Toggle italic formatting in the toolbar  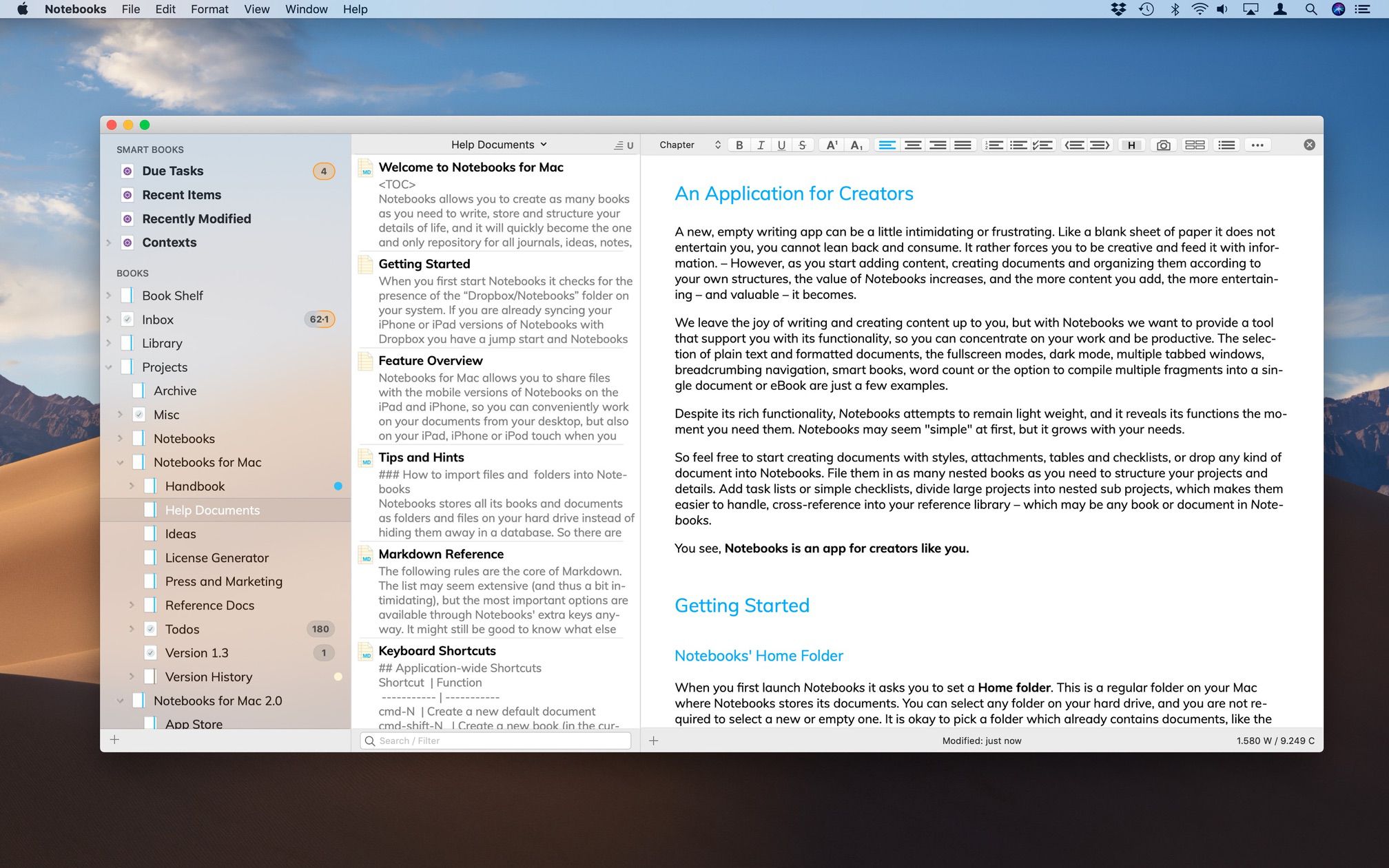click(761, 145)
